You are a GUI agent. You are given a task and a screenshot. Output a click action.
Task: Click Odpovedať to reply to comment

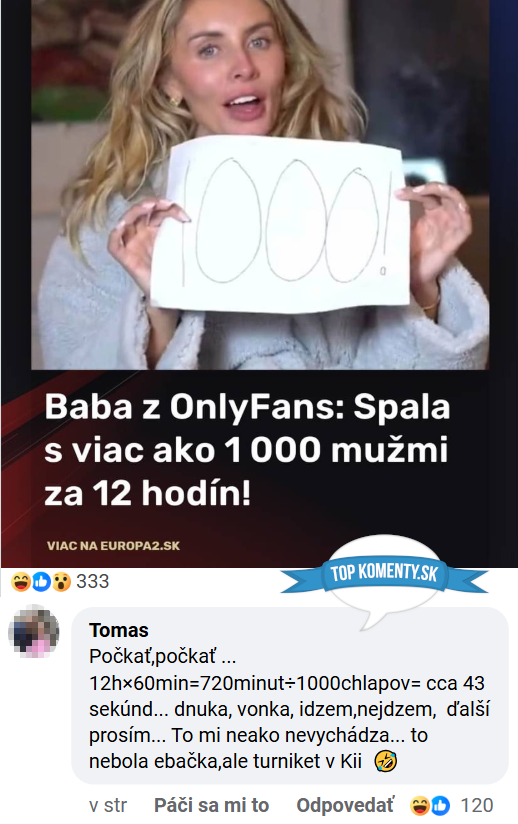[x=345, y=805]
